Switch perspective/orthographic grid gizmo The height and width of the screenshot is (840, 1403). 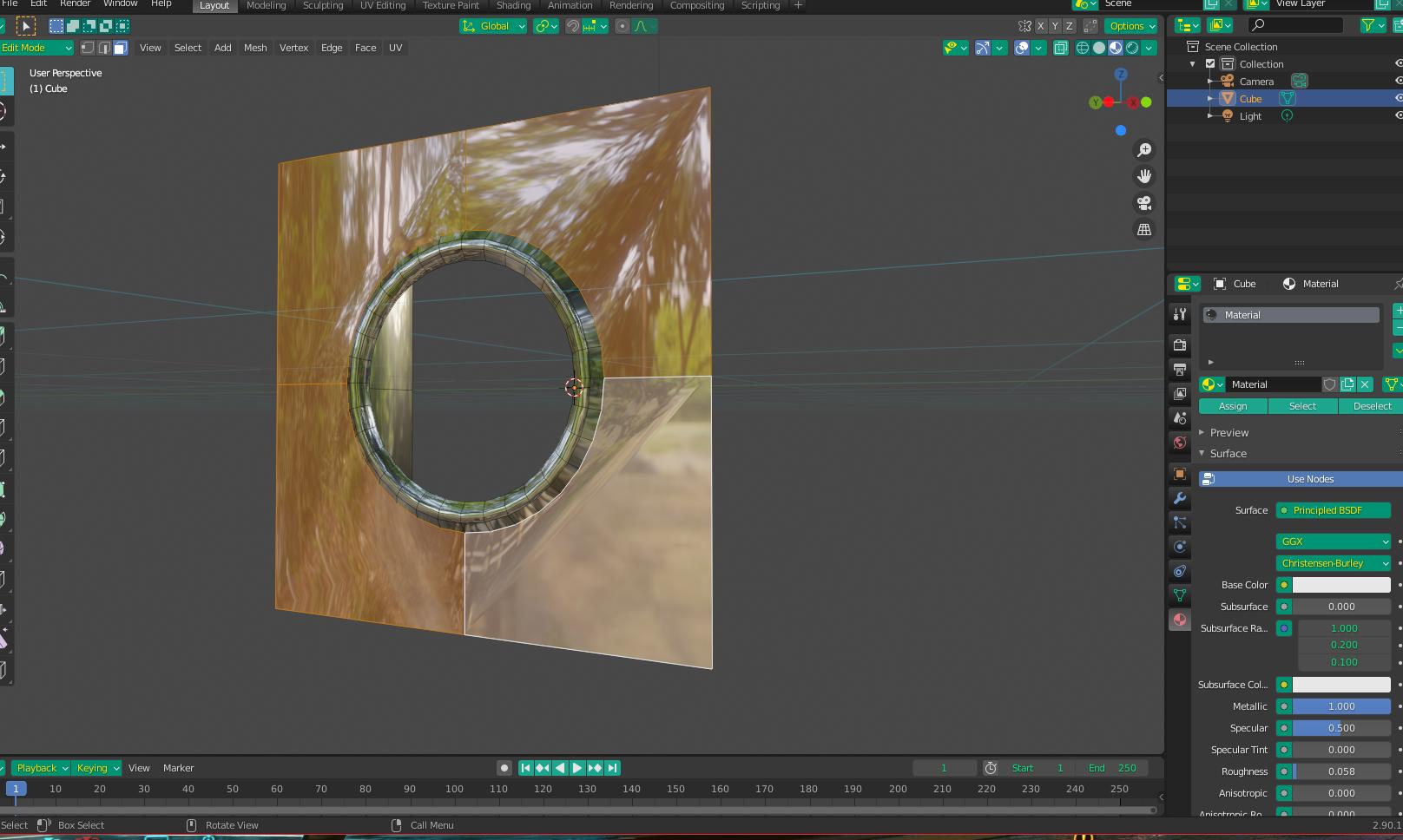1144,230
